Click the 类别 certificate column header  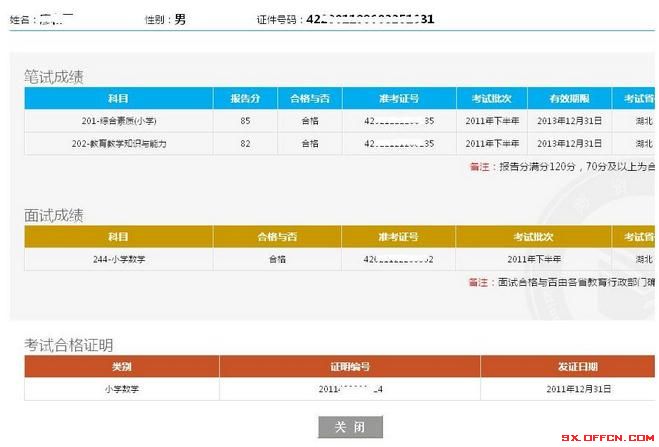click(122, 366)
